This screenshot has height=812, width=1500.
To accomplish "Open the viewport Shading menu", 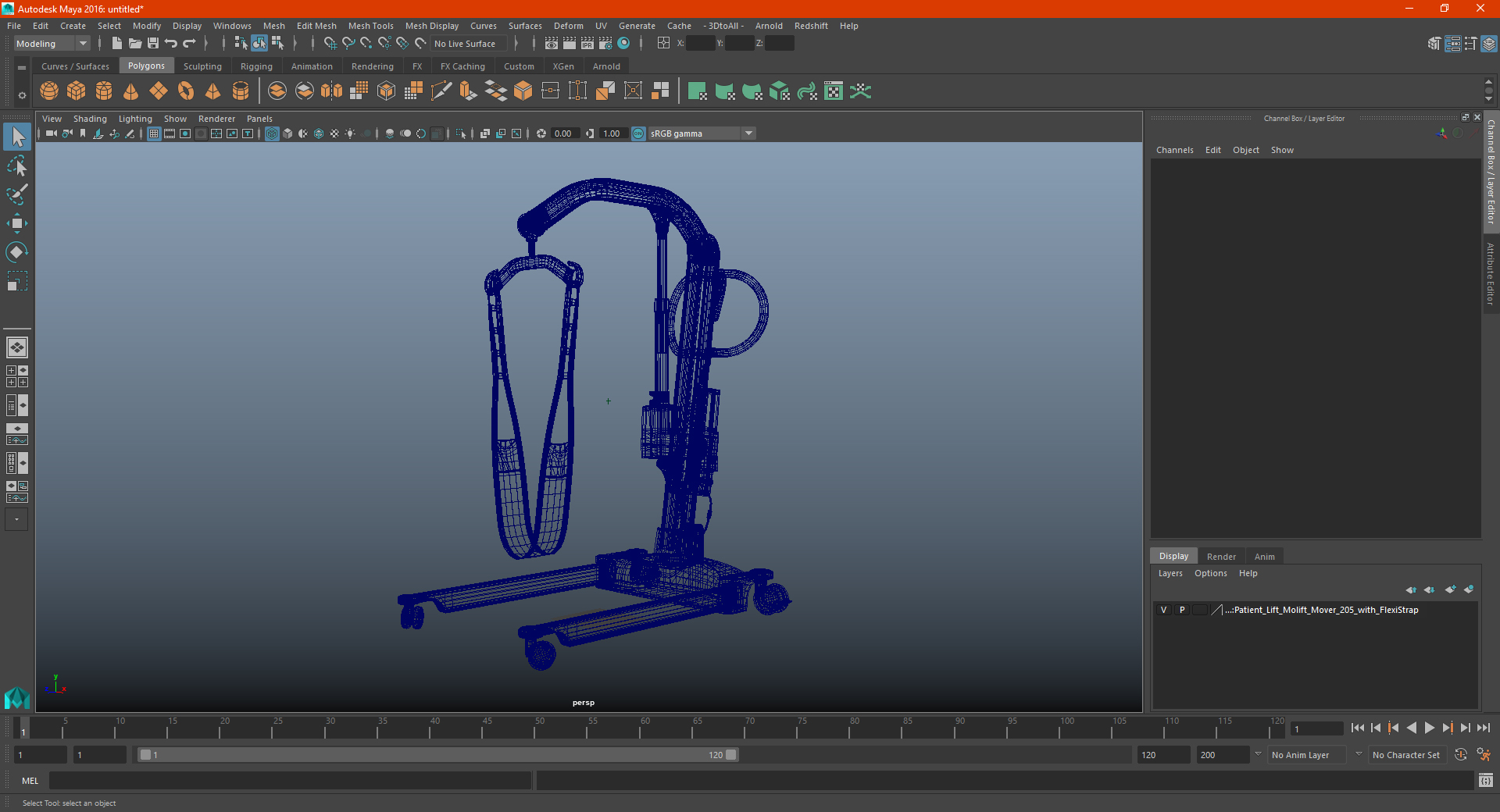I will 90,119.
